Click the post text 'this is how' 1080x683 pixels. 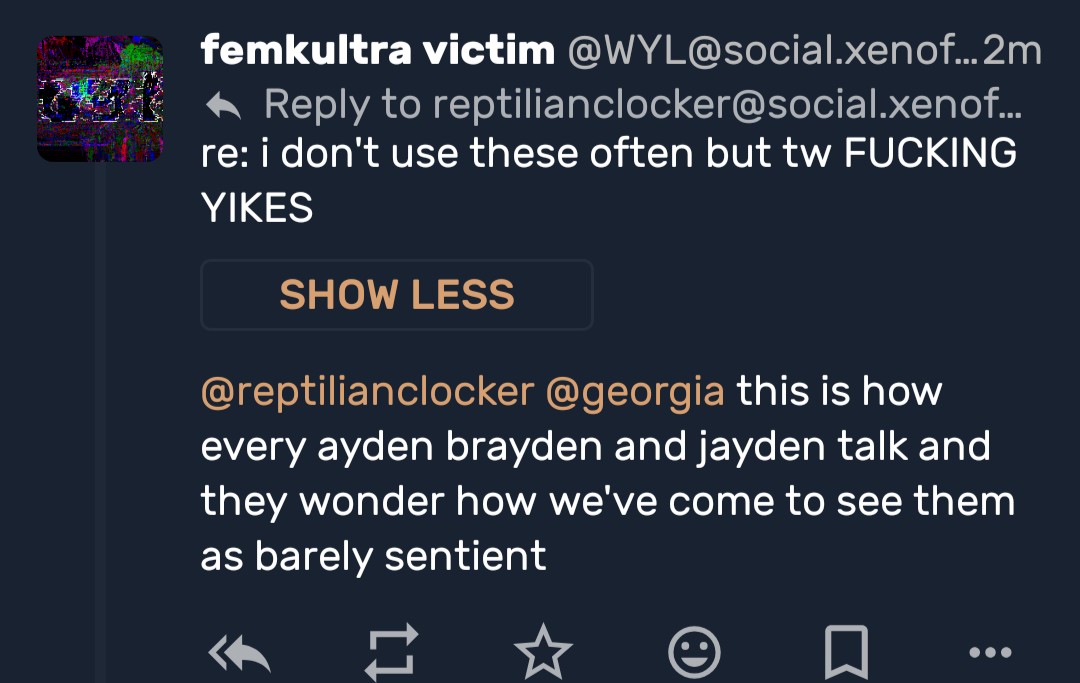click(840, 391)
